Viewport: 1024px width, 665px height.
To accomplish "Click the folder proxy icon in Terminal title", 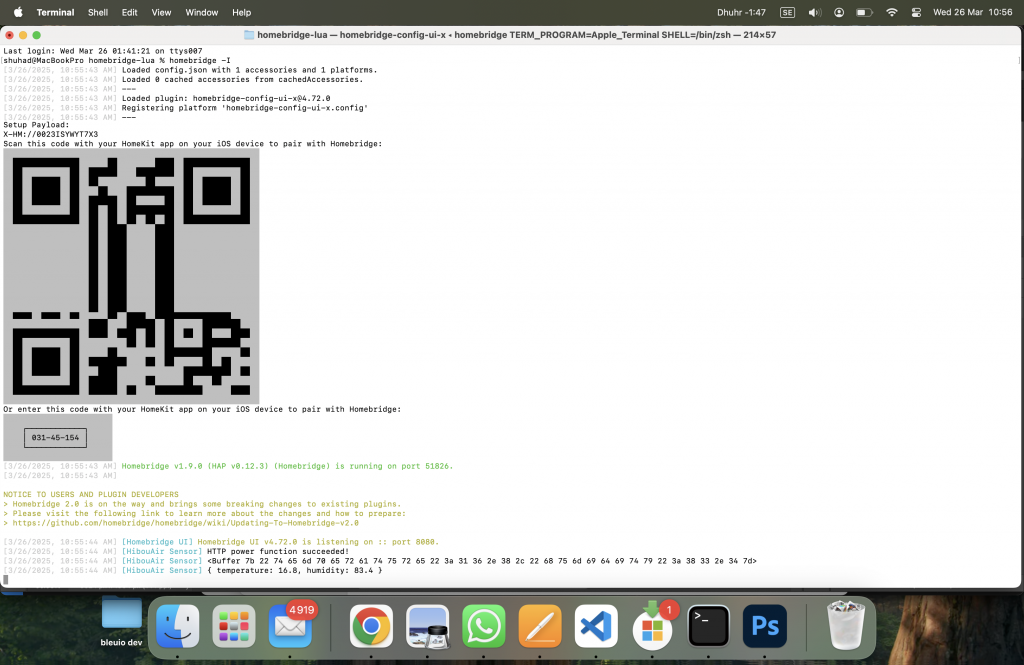I will click(x=249, y=35).
